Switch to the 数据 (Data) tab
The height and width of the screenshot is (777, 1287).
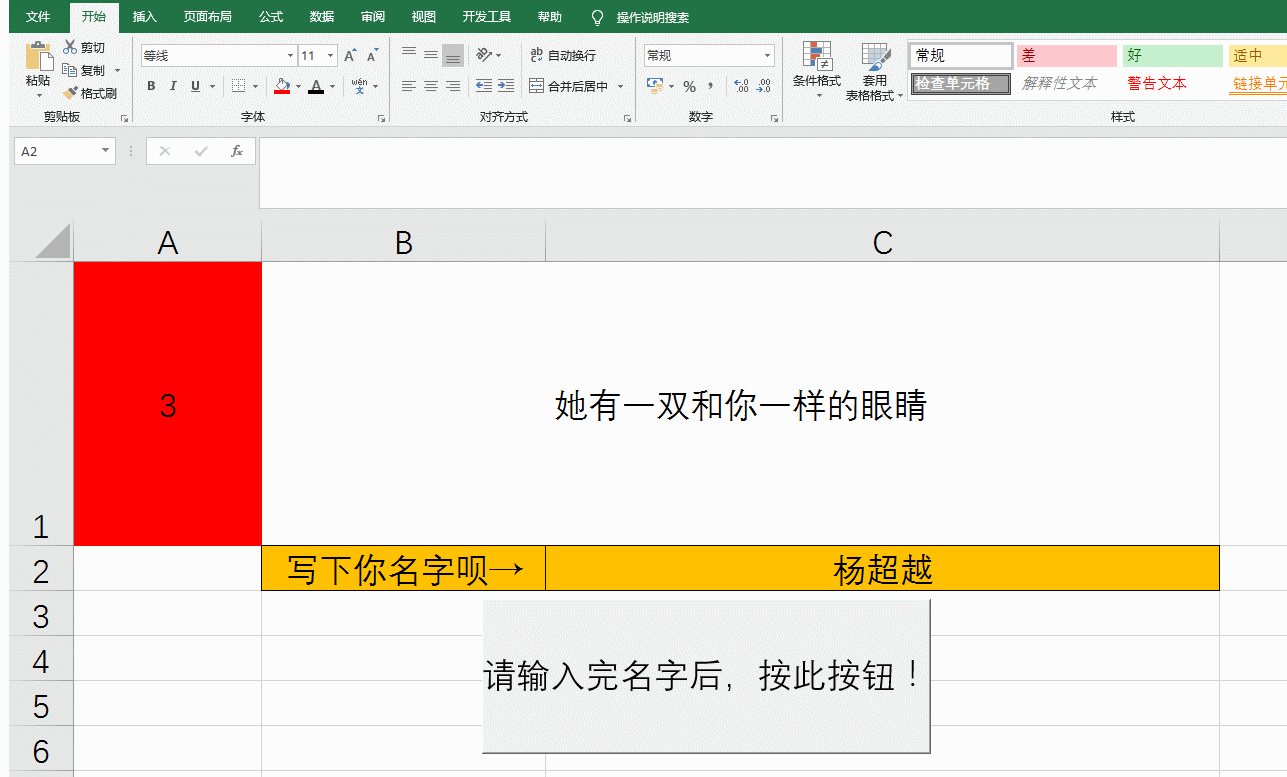tap(322, 17)
